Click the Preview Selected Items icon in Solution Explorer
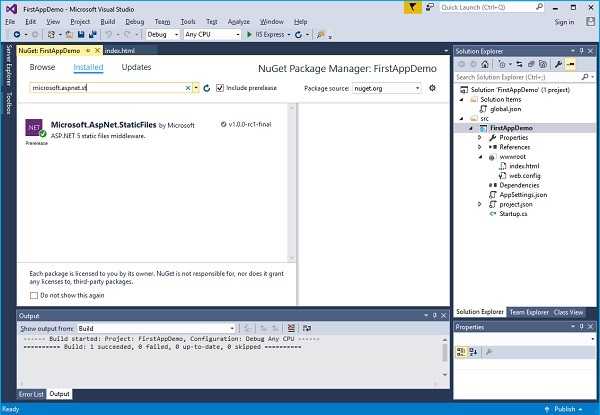 (571, 64)
